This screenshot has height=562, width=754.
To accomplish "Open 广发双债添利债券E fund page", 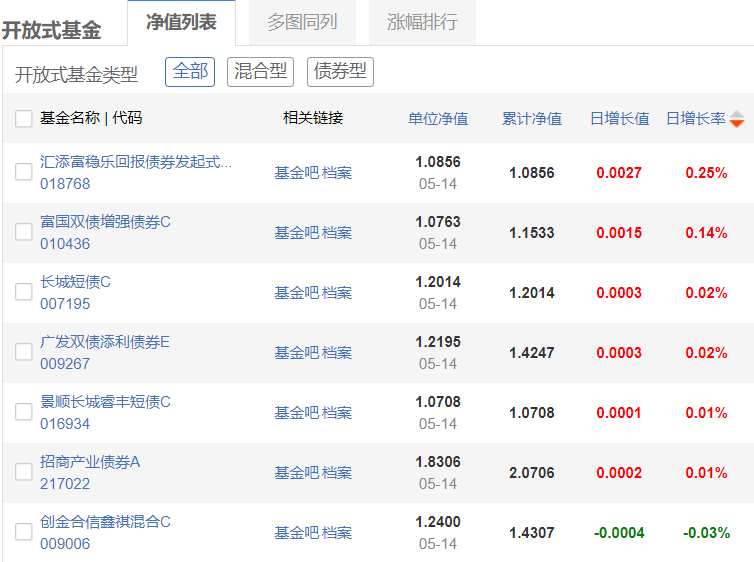I will point(105,342).
